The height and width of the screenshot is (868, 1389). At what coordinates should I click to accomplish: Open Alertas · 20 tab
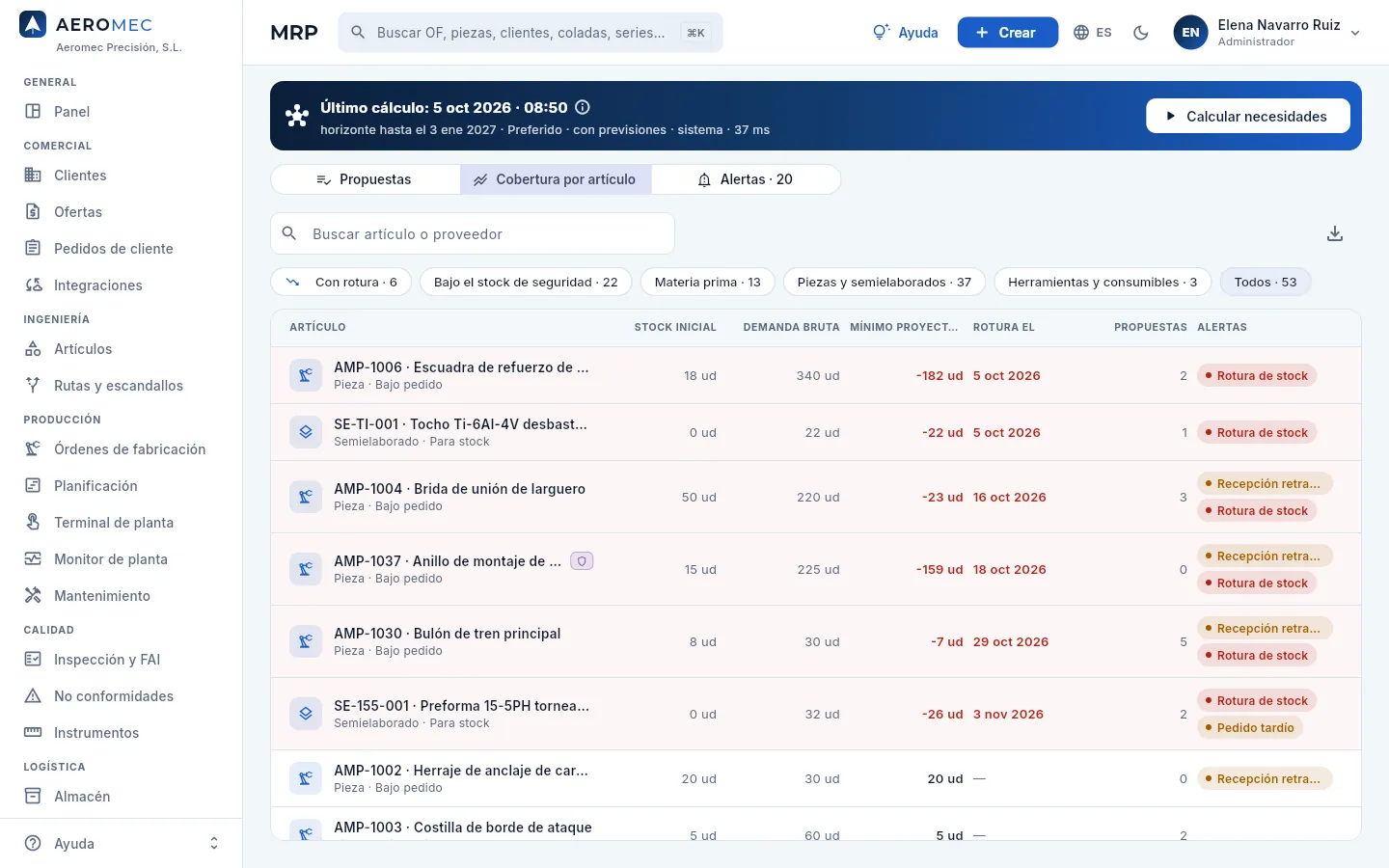pyautogui.click(x=746, y=179)
